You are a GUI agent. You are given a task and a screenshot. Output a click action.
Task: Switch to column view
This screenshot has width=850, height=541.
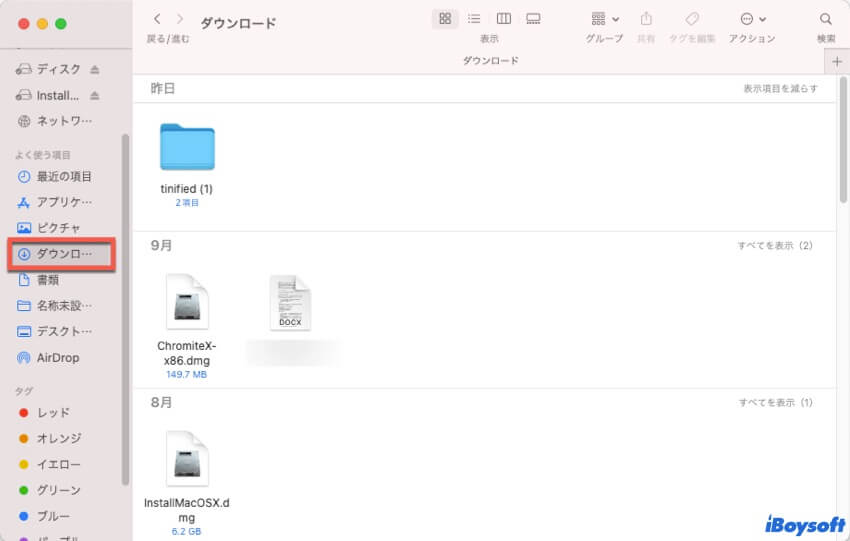(504, 19)
